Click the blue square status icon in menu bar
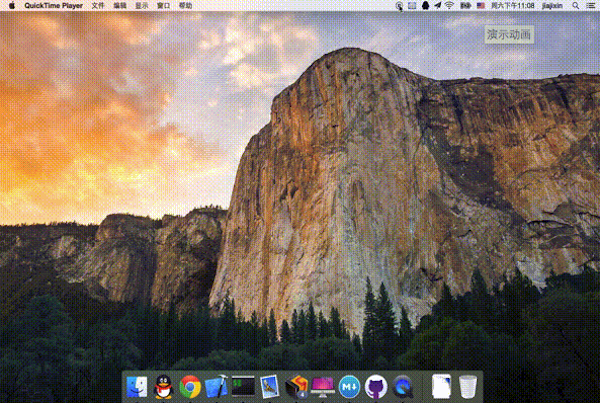Viewport: 600px width, 403px height. coord(412,5)
